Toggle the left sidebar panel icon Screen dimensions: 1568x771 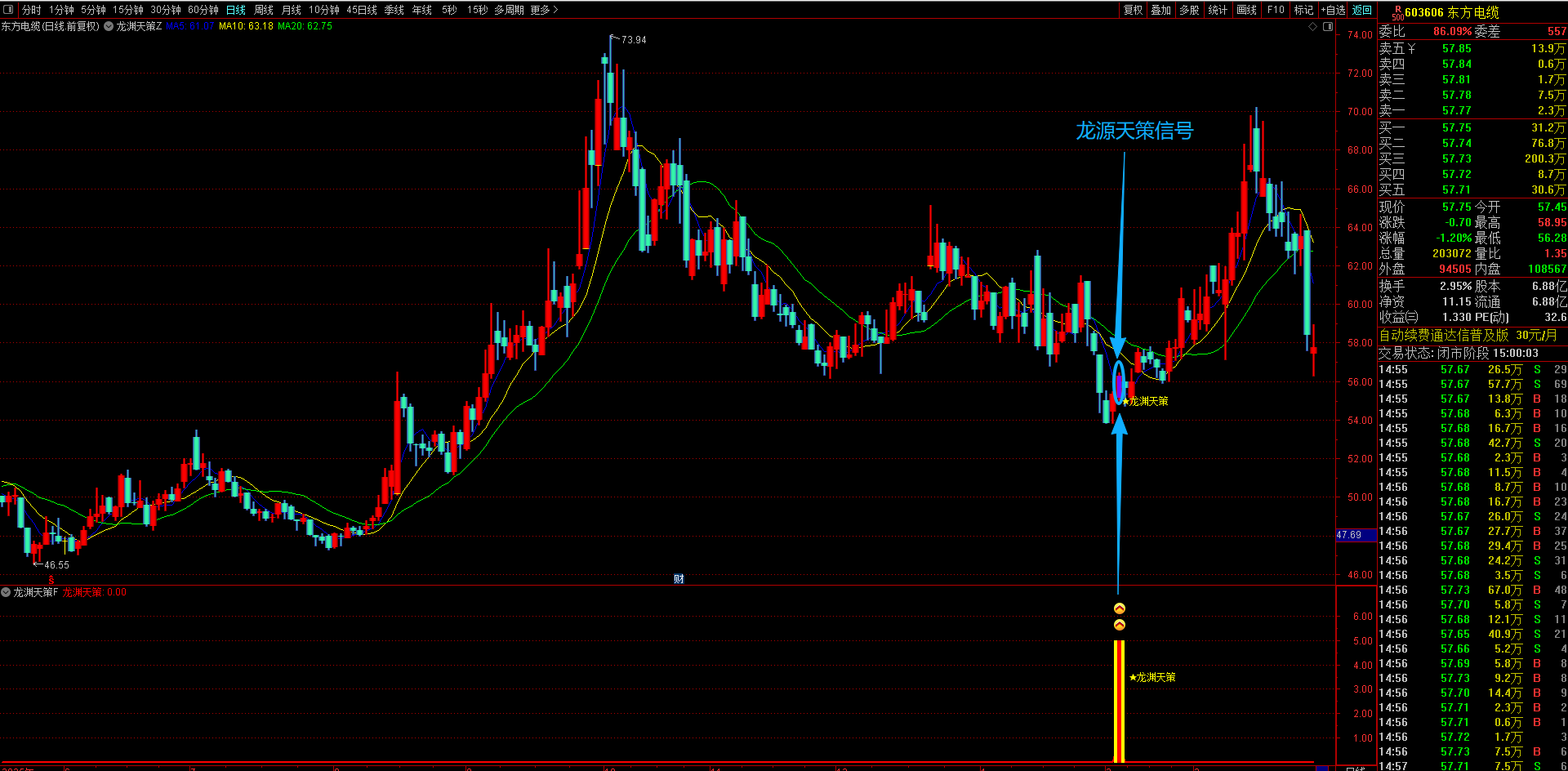pyautogui.click(x=9, y=10)
